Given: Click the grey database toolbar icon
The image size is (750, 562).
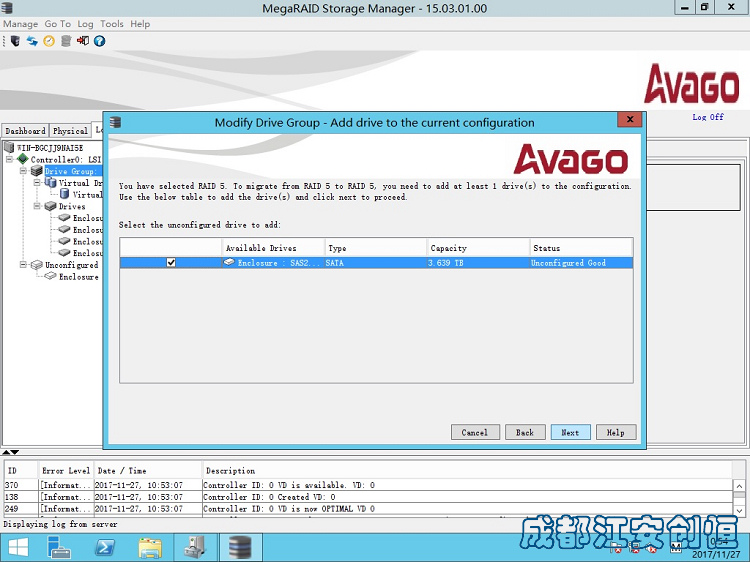Looking at the screenshot, I should point(66,41).
